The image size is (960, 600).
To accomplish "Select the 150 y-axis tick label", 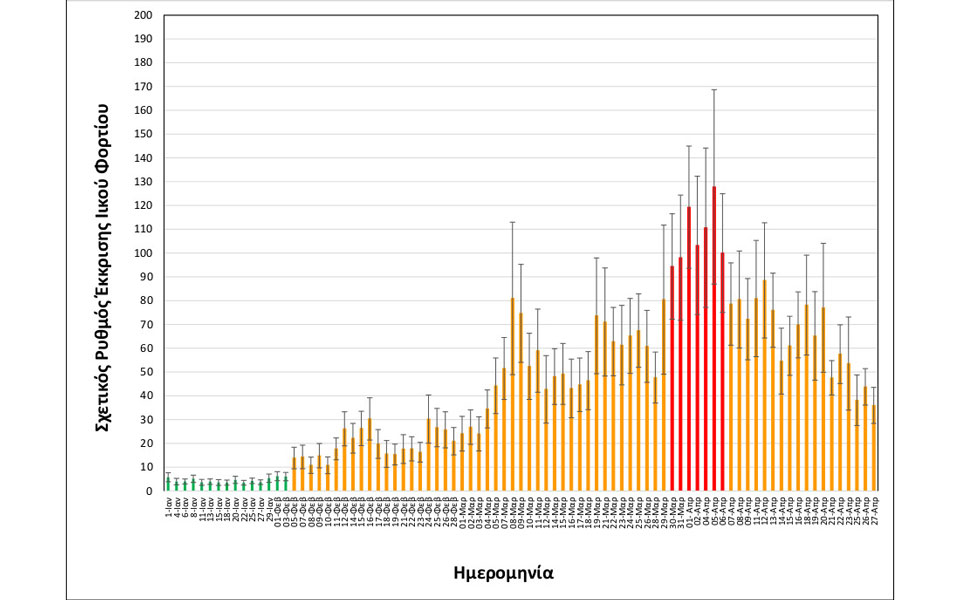I will 143,134.
